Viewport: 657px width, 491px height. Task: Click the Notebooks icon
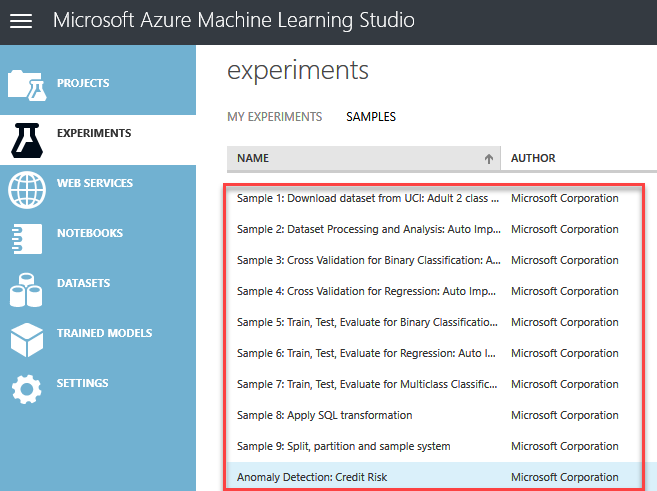click(27, 239)
